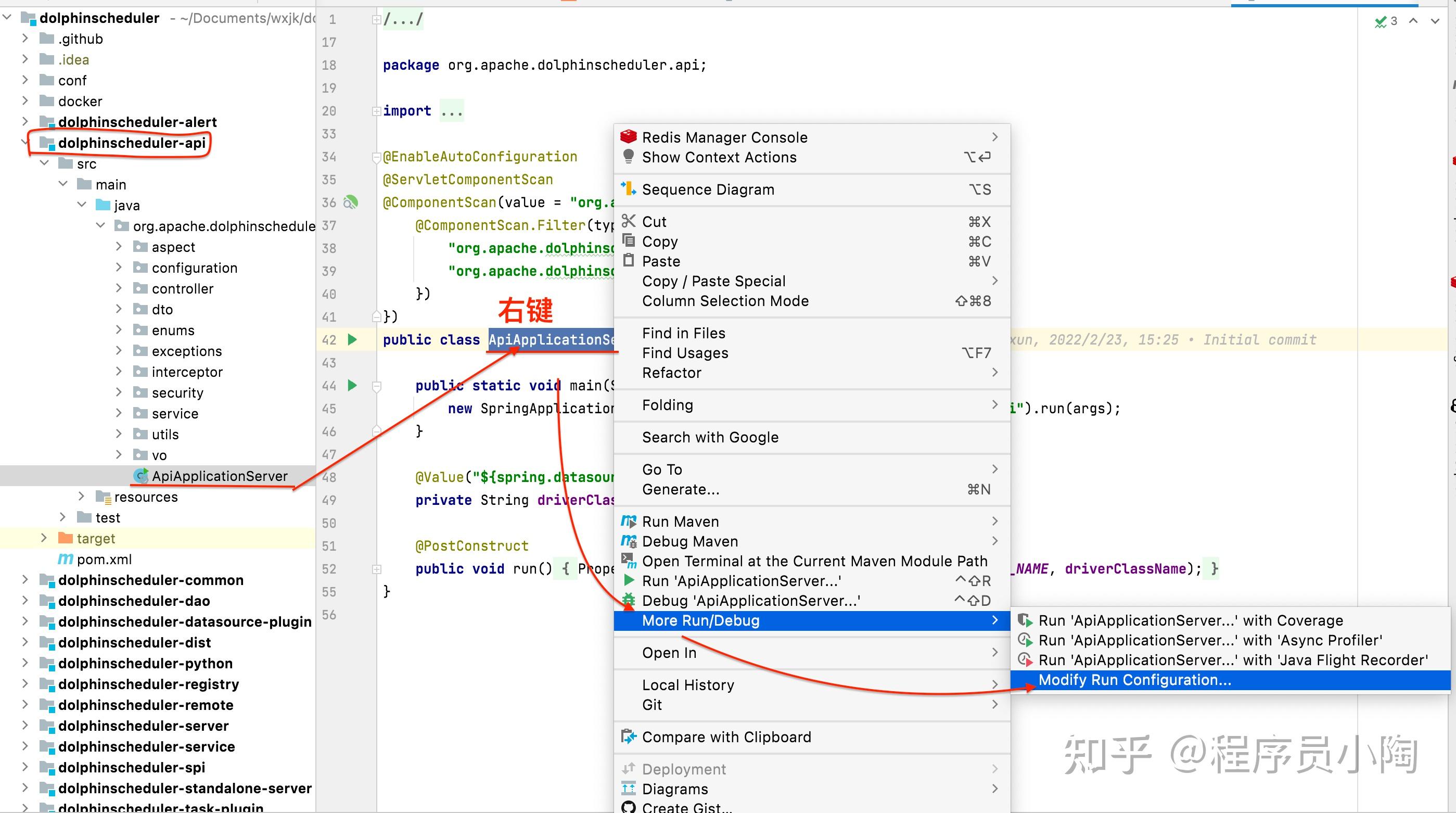This screenshot has height=813, width=1456.
Task: Click the Redis Manager Console icon
Action: pos(629,137)
